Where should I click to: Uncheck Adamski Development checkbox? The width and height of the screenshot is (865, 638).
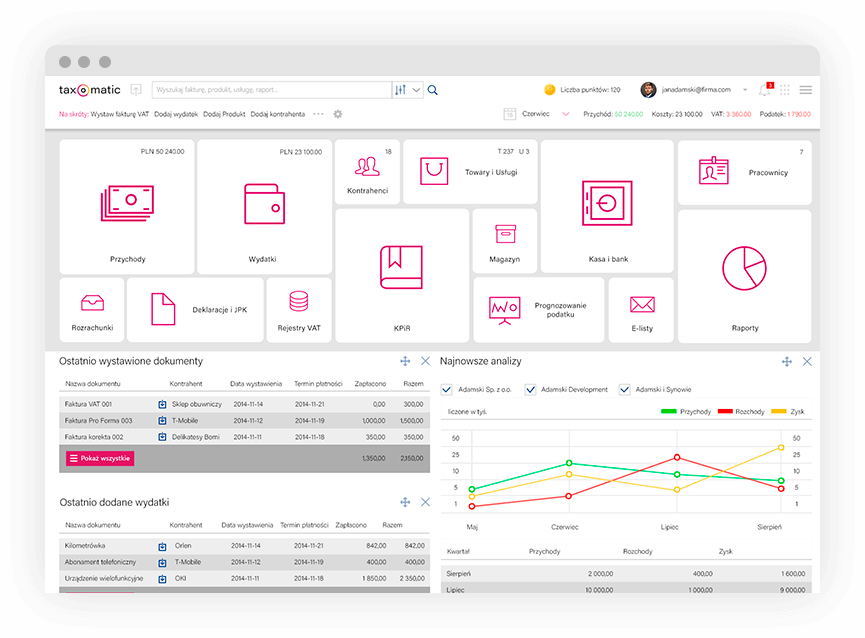pos(531,389)
